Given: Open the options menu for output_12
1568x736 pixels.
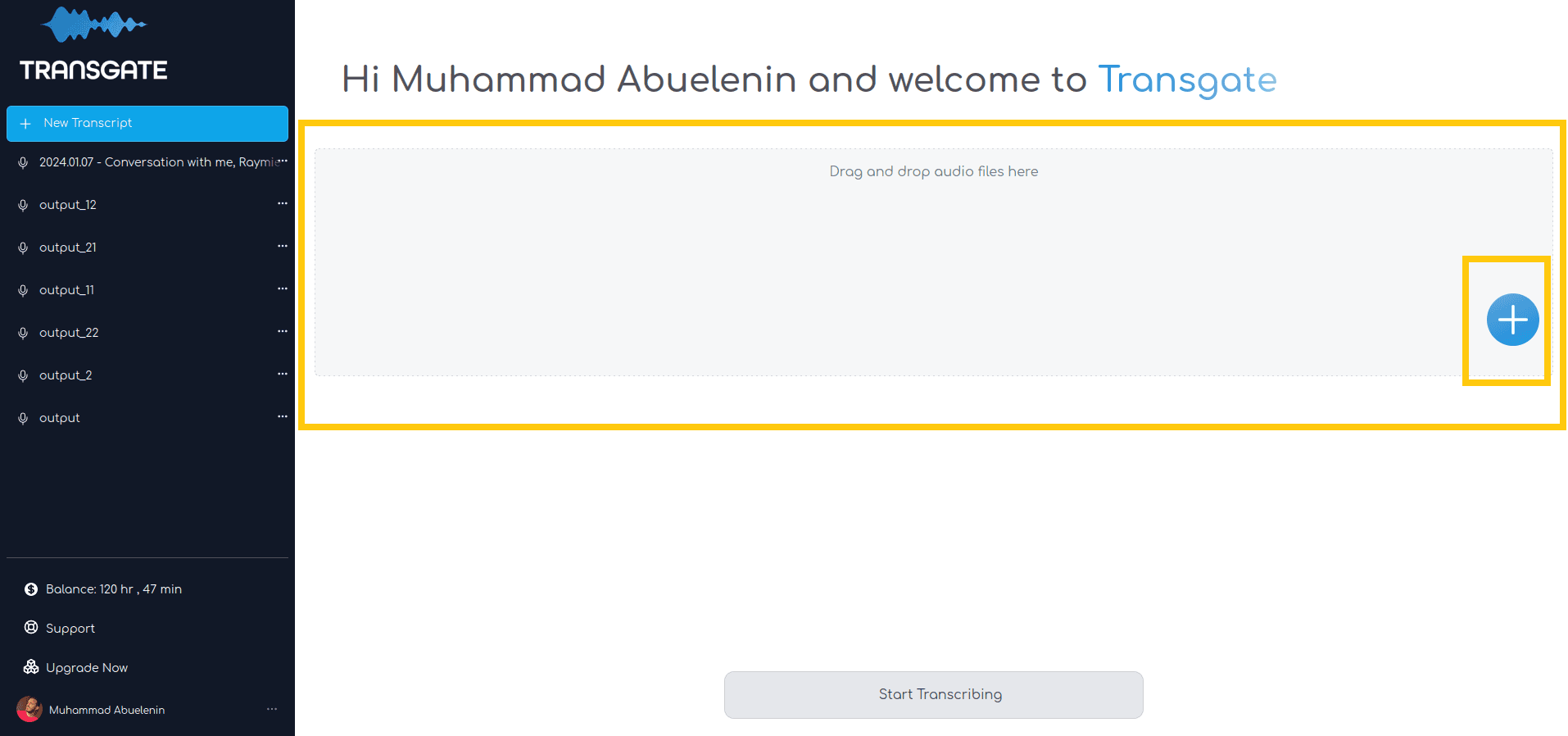Looking at the screenshot, I should (283, 203).
